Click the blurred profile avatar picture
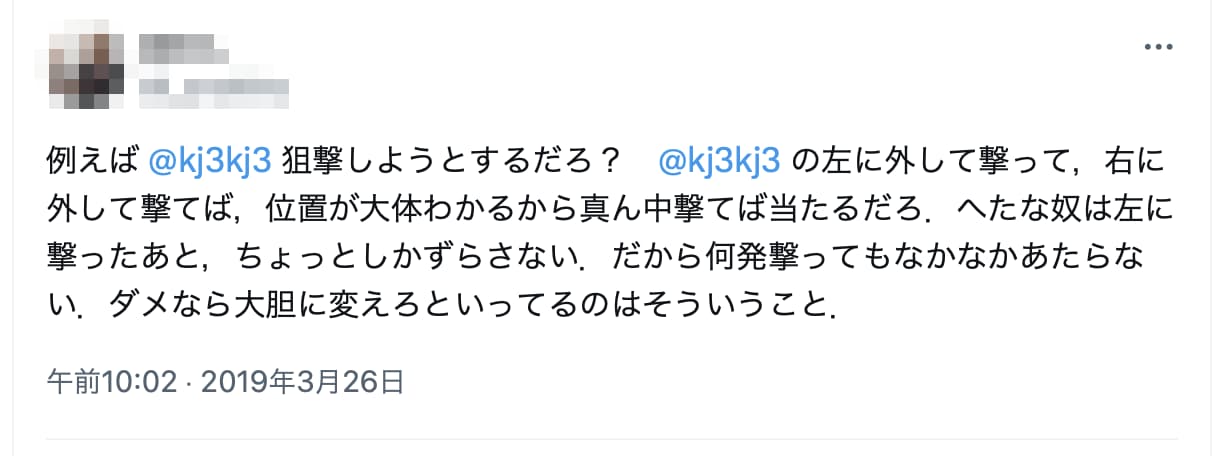The width and height of the screenshot is (1229, 456). [x=85, y=71]
